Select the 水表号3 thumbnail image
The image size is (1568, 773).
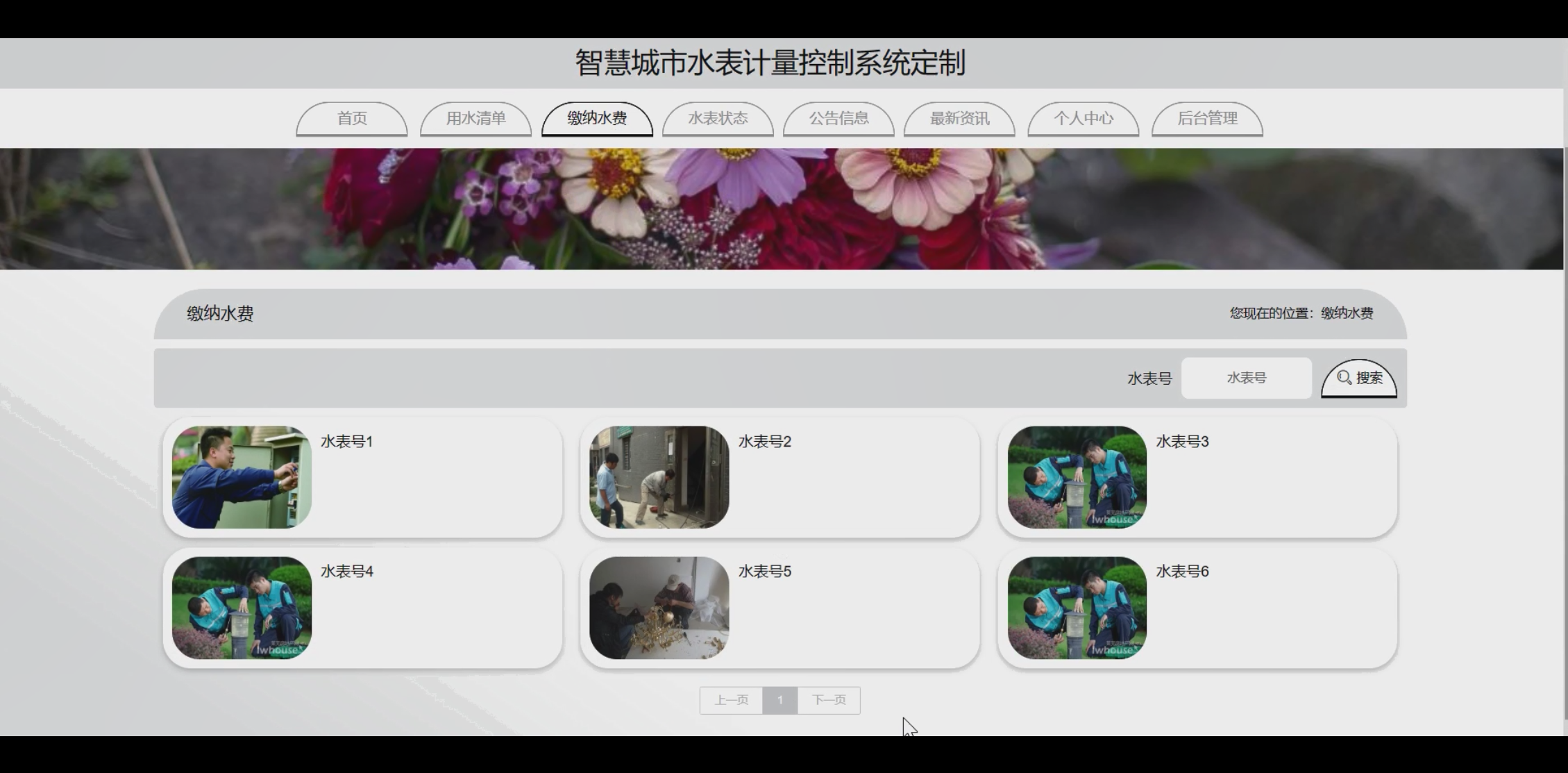click(x=1077, y=477)
